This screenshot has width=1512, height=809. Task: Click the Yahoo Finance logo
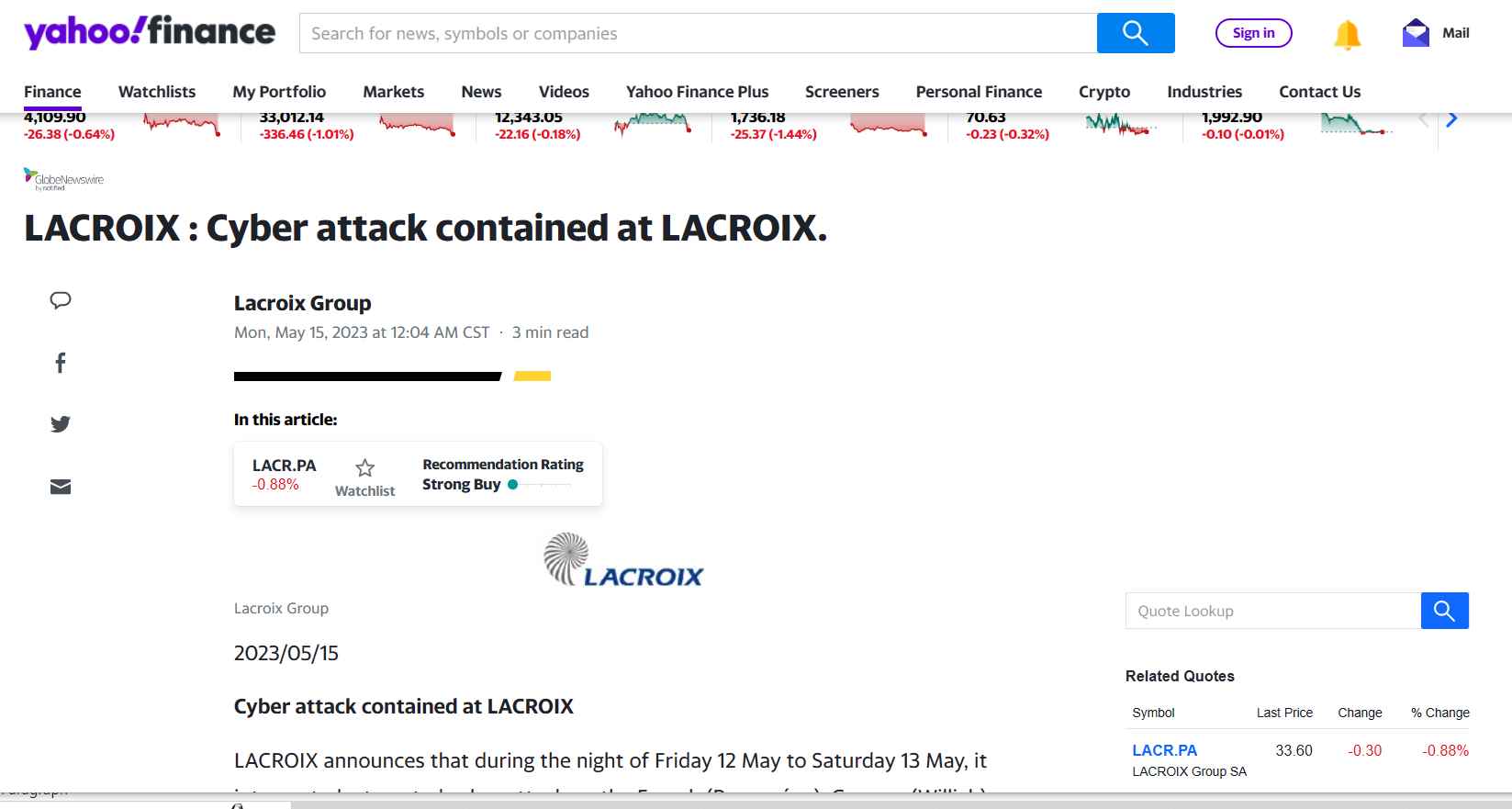click(x=150, y=32)
